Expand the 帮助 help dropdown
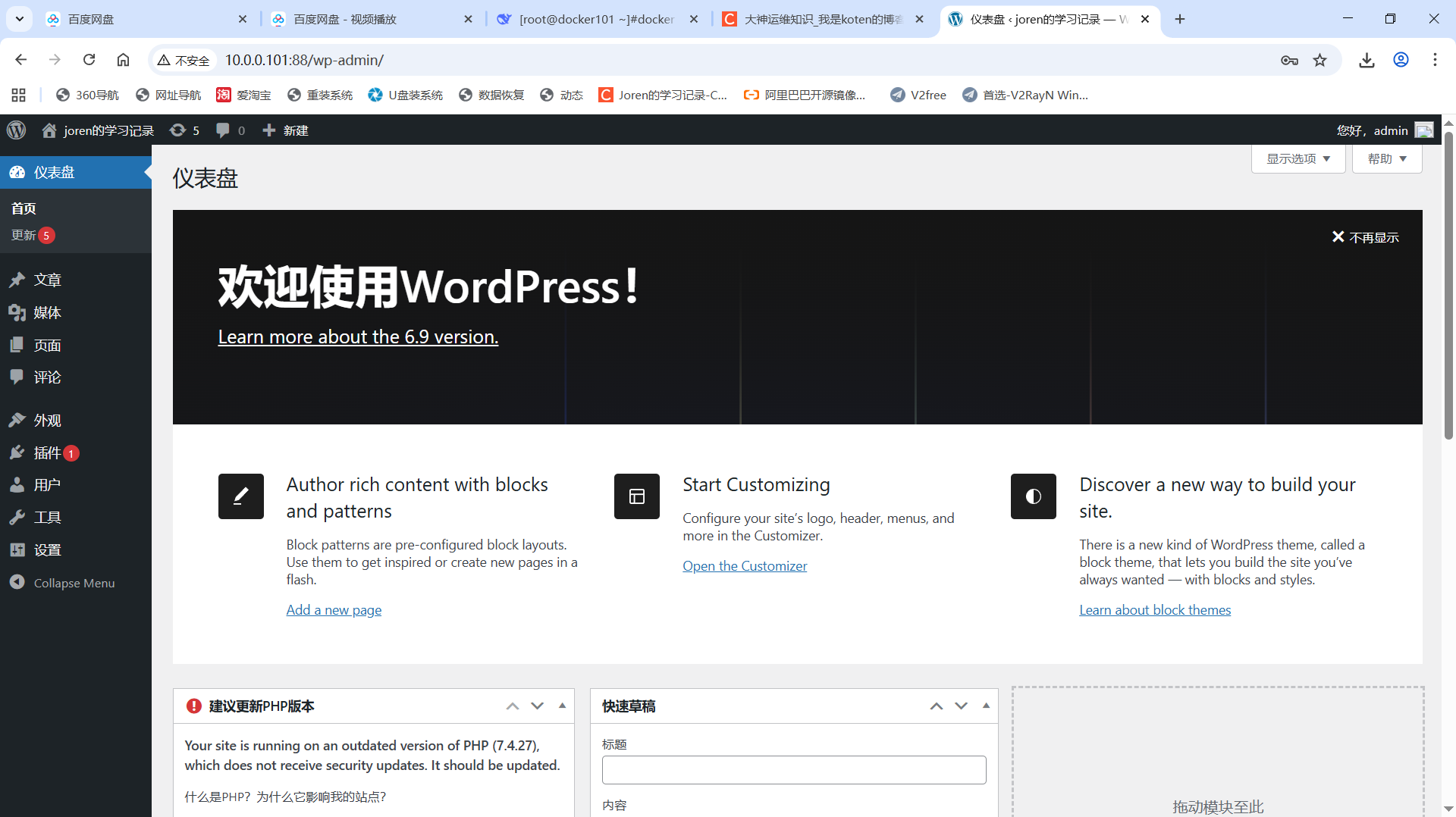1456x817 pixels. (1387, 158)
